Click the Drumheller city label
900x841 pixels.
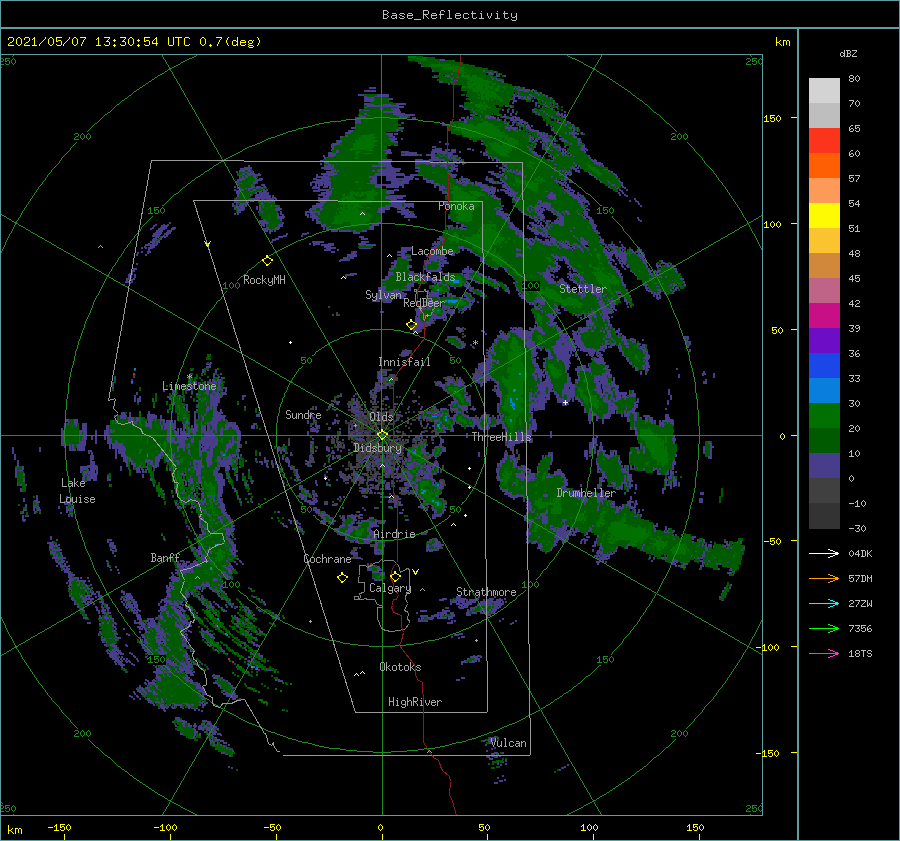click(x=586, y=493)
